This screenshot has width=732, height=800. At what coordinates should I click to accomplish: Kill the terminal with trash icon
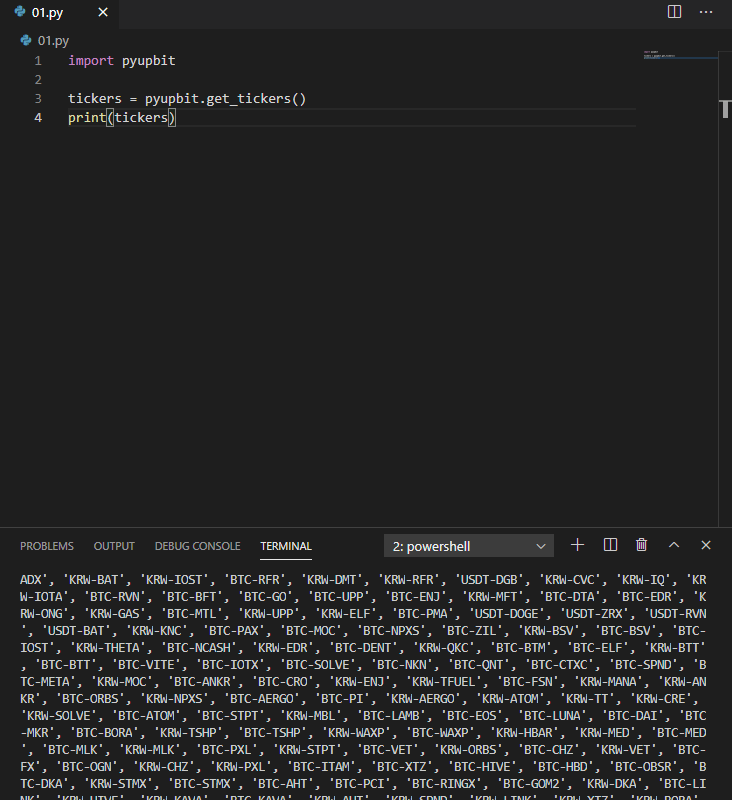click(642, 545)
